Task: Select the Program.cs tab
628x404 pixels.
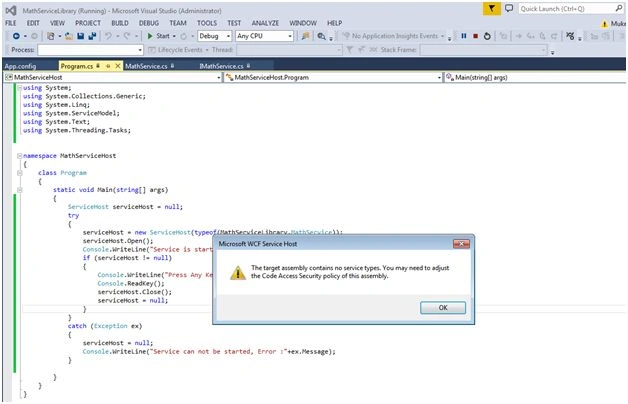Action: coord(77,66)
